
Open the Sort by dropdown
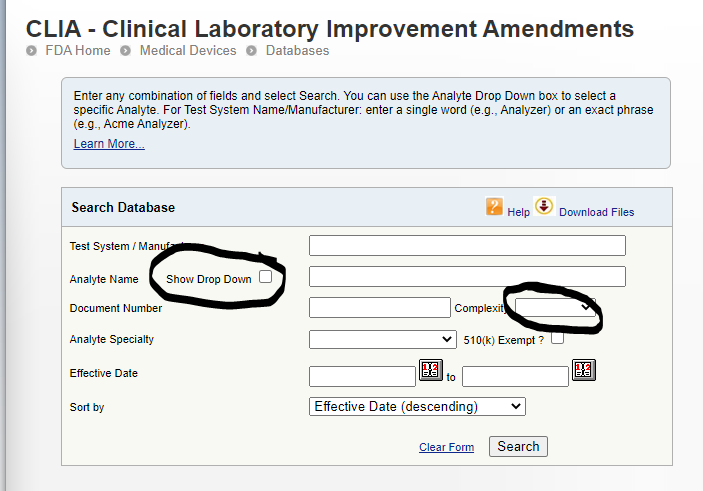(417, 406)
